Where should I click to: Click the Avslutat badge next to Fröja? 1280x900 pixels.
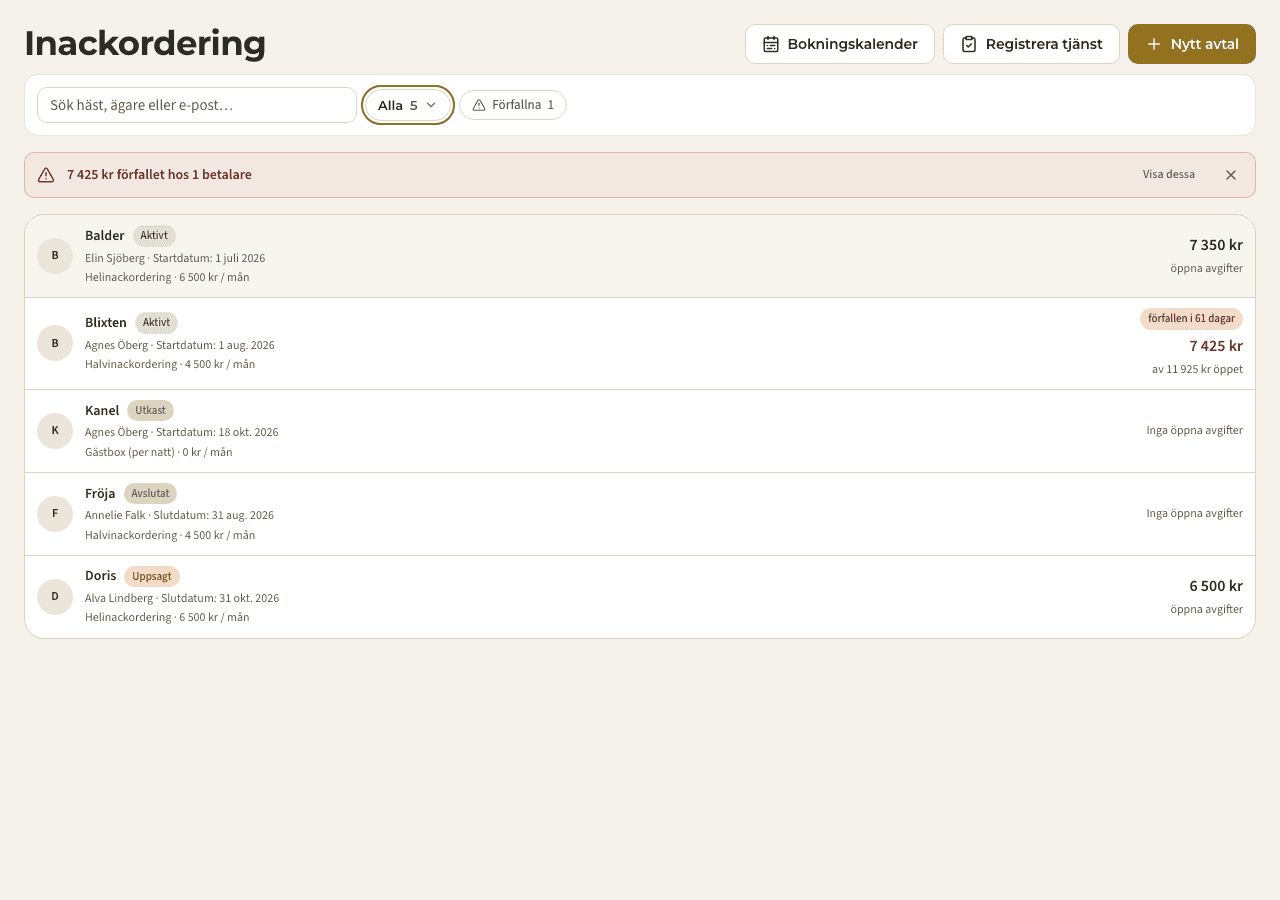coord(150,494)
